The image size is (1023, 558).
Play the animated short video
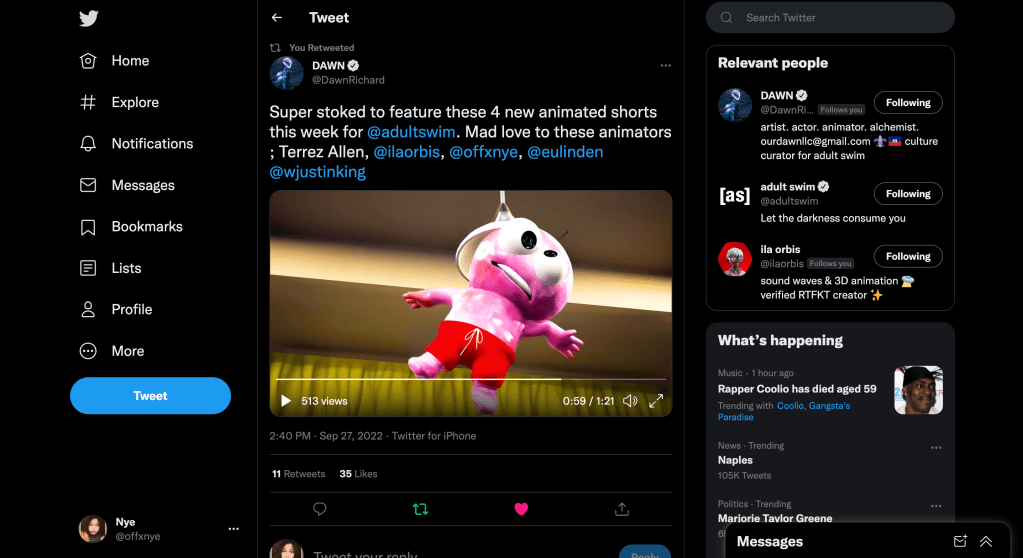(x=286, y=401)
